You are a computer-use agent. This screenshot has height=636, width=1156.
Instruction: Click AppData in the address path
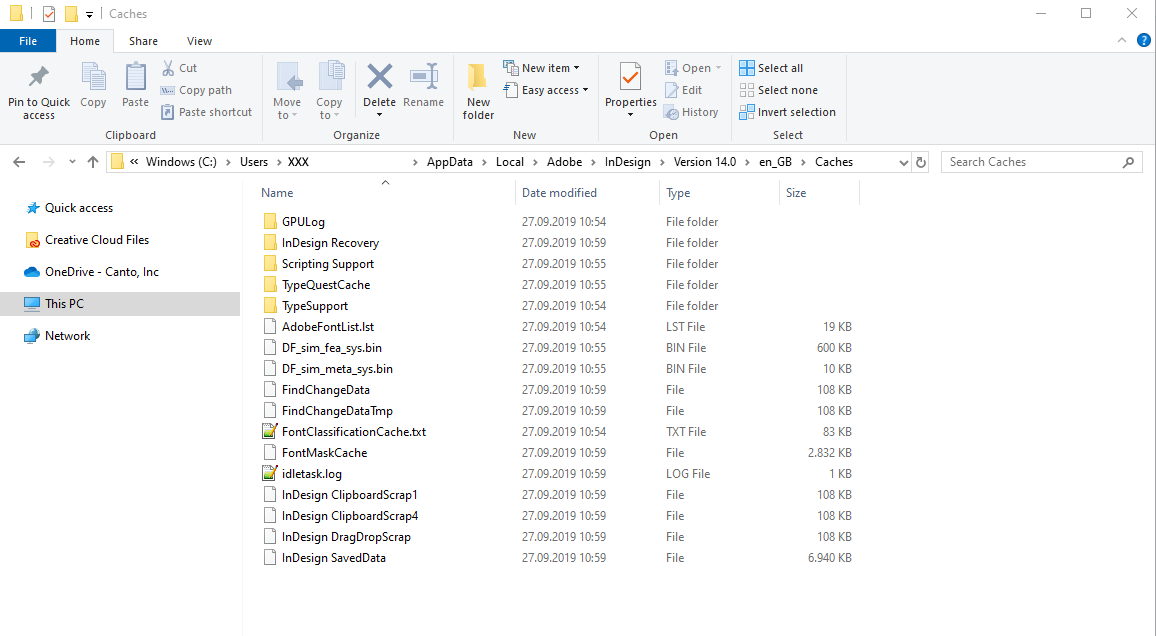(450, 162)
